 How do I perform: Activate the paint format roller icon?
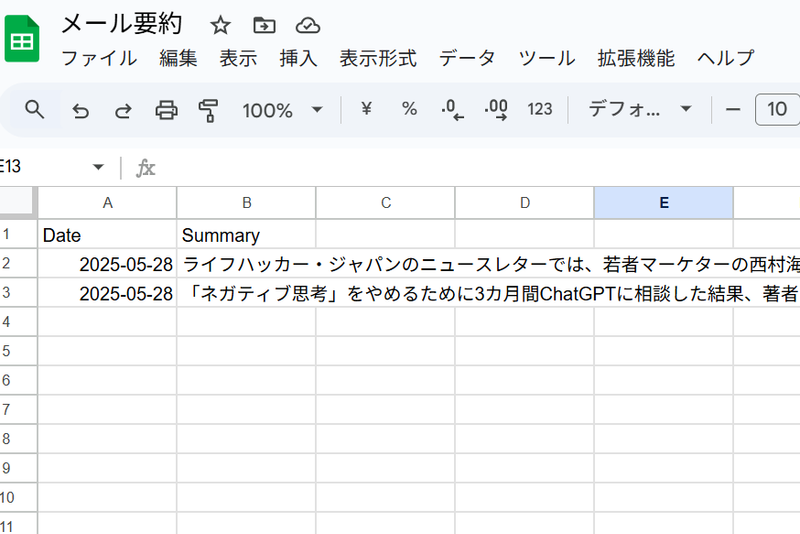point(208,110)
